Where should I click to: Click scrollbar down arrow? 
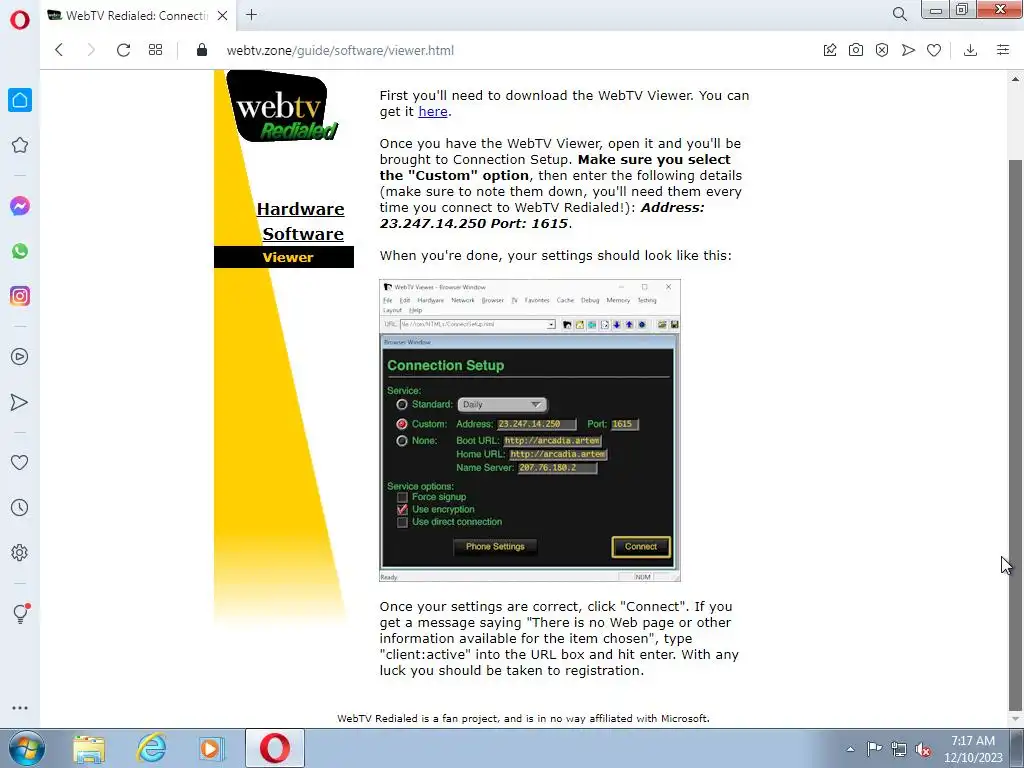(x=1016, y=720)
